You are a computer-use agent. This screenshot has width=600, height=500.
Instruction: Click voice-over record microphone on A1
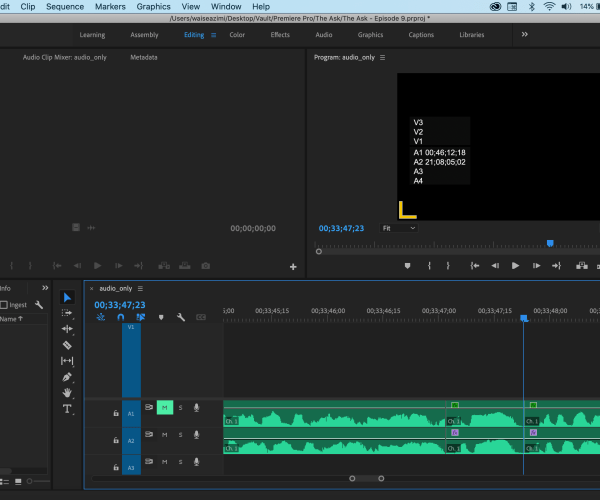click(196, 408)
